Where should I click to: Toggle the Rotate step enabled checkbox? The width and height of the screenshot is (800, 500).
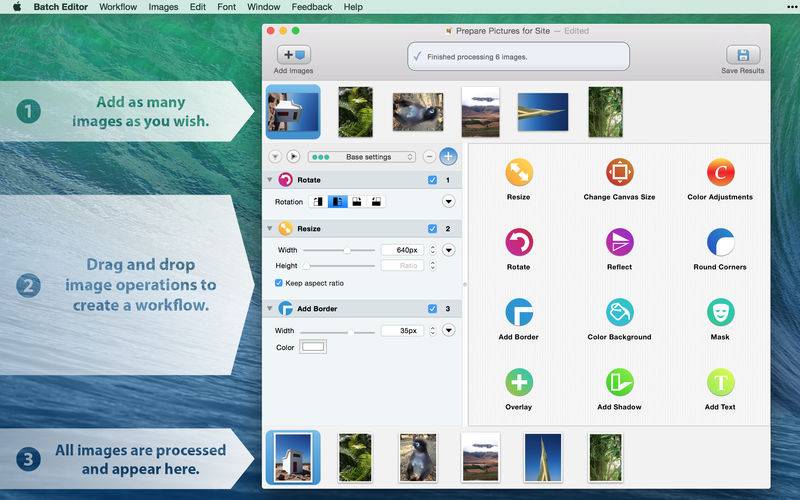click(x=432, y=180)
